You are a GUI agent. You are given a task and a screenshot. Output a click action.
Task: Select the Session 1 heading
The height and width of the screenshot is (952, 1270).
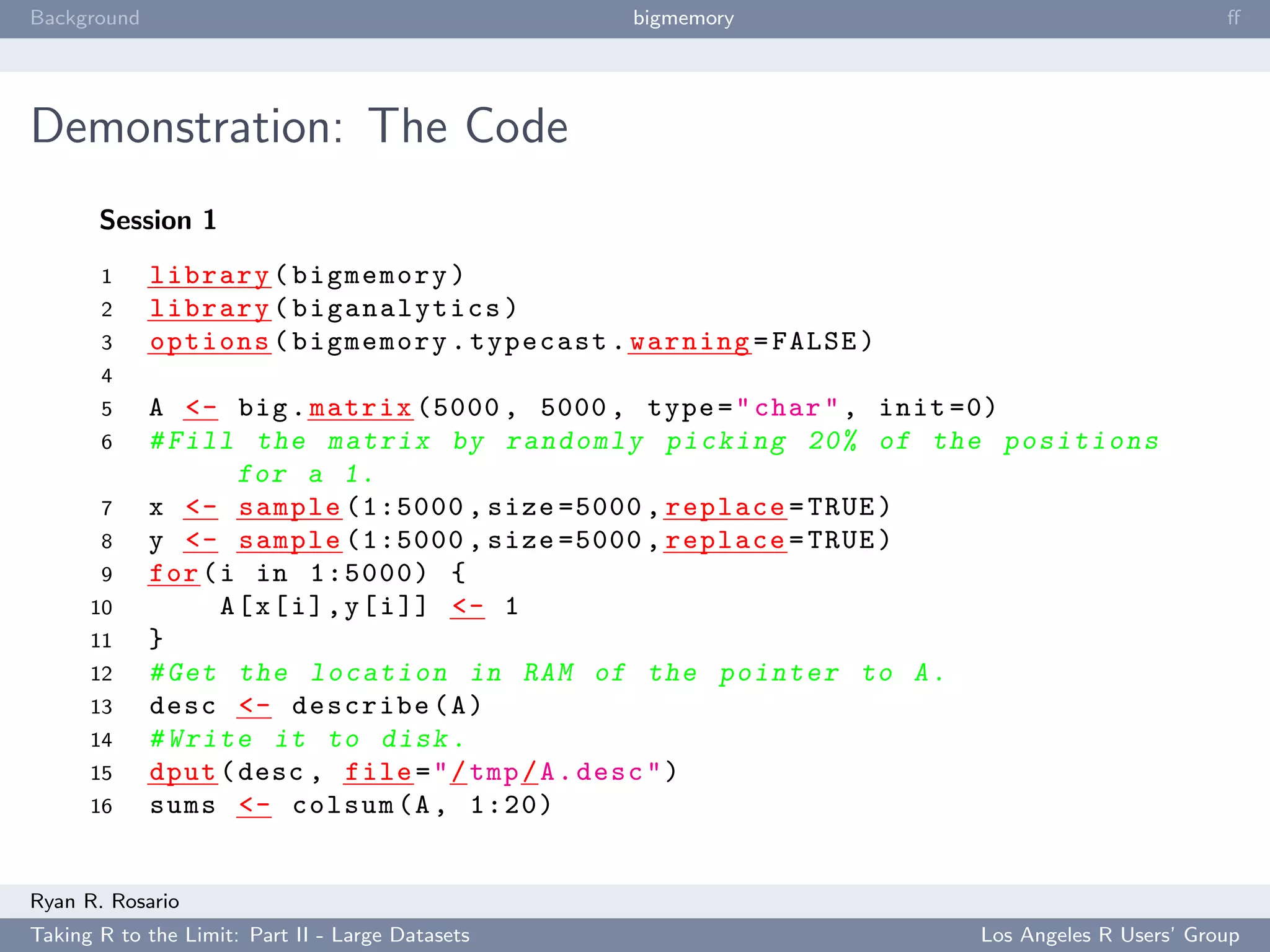[158, 220]
